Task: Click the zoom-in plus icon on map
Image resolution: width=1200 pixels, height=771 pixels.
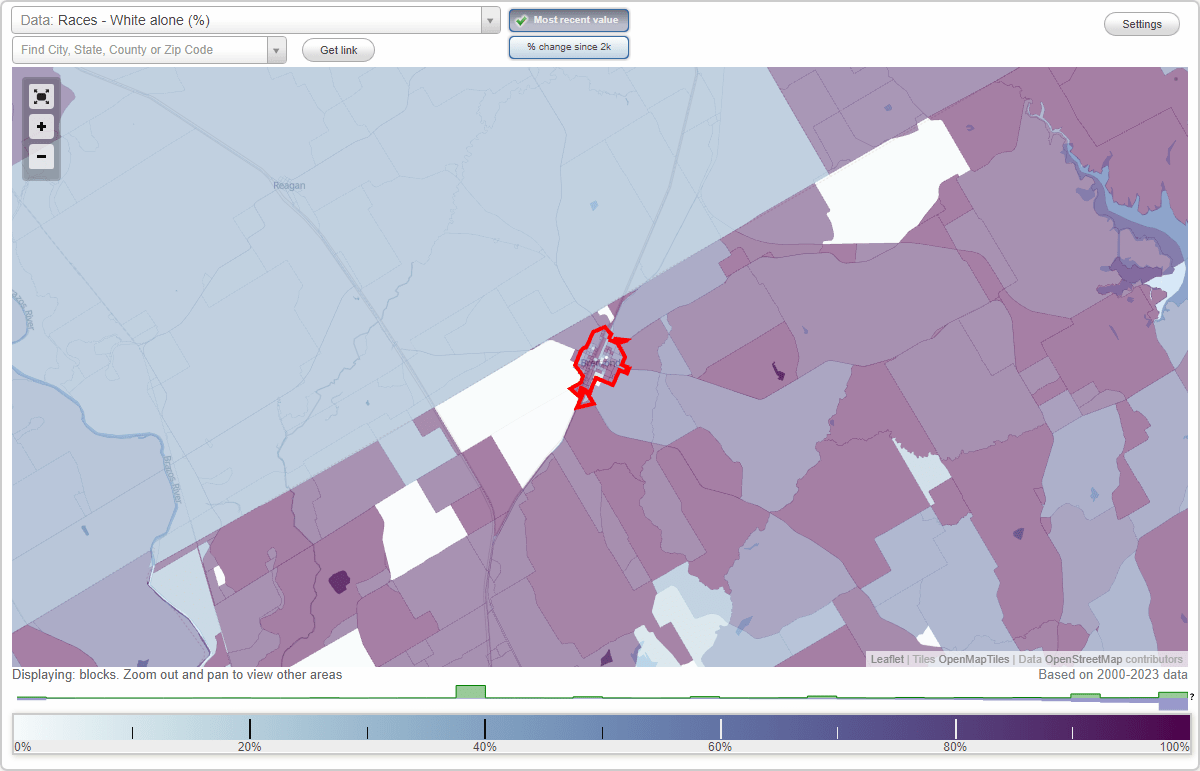Action: [41, 127]
